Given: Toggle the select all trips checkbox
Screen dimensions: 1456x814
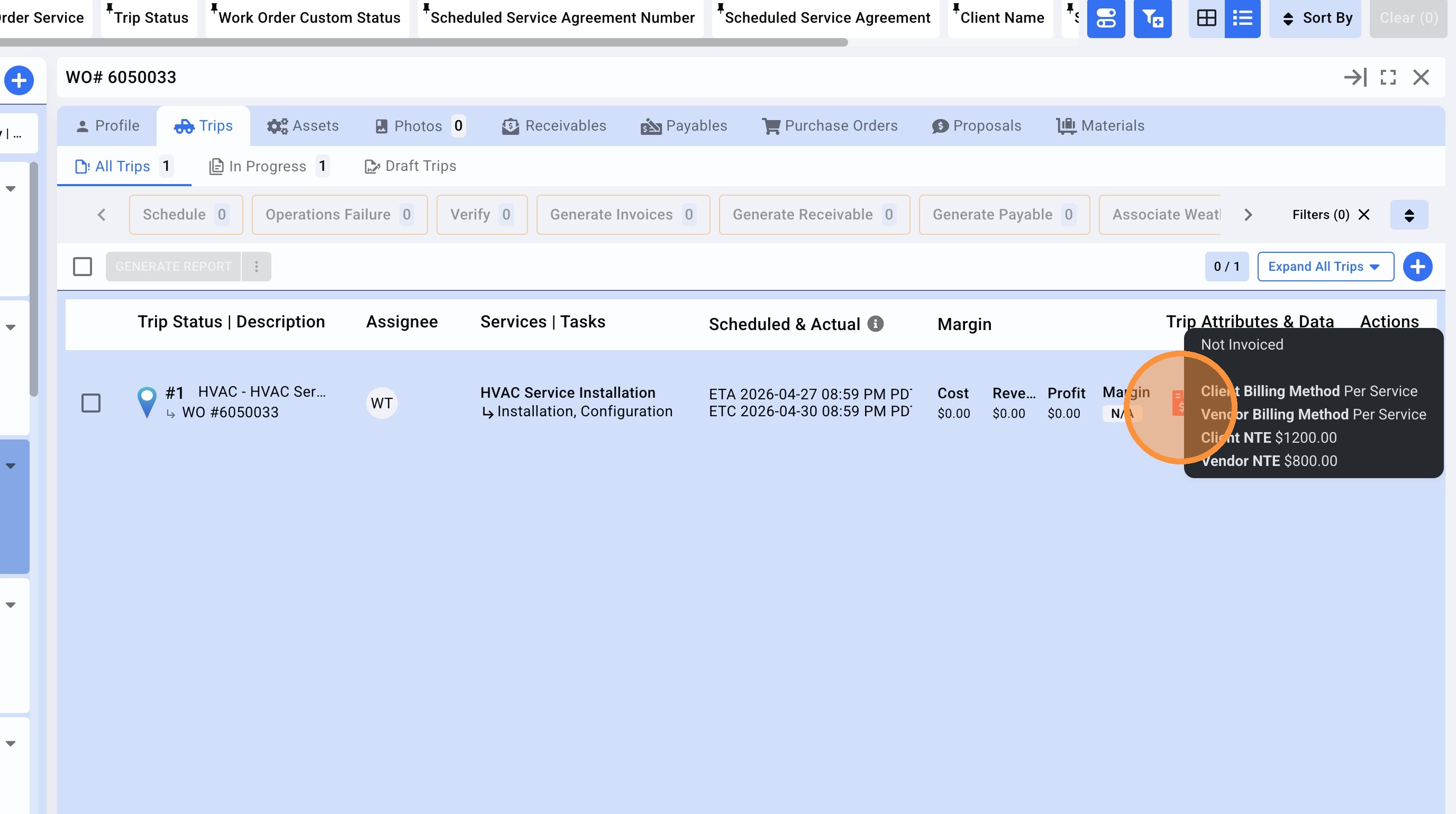Looking at the screenshot, I should (83, 267).
